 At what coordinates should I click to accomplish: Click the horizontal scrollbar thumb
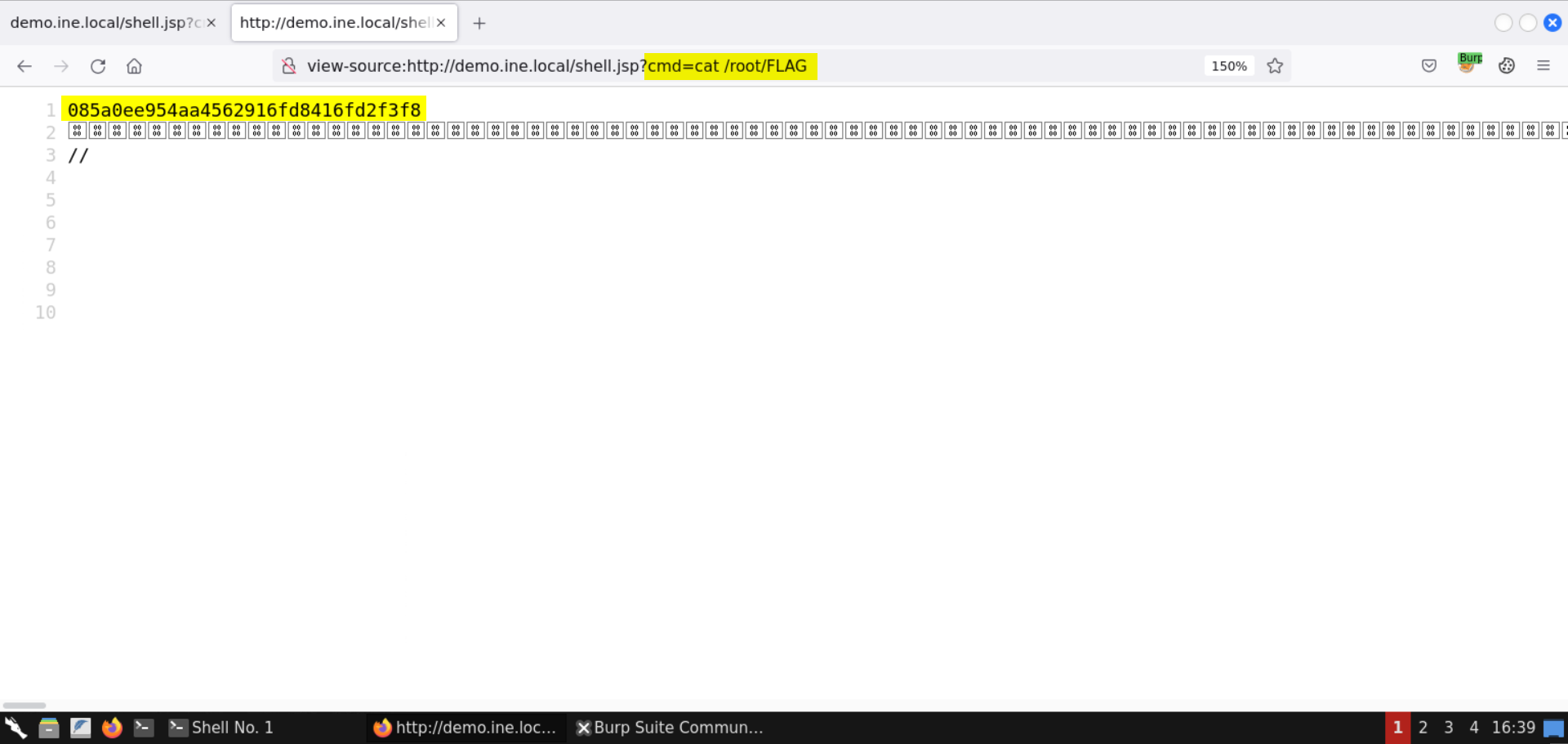point(24,705)
